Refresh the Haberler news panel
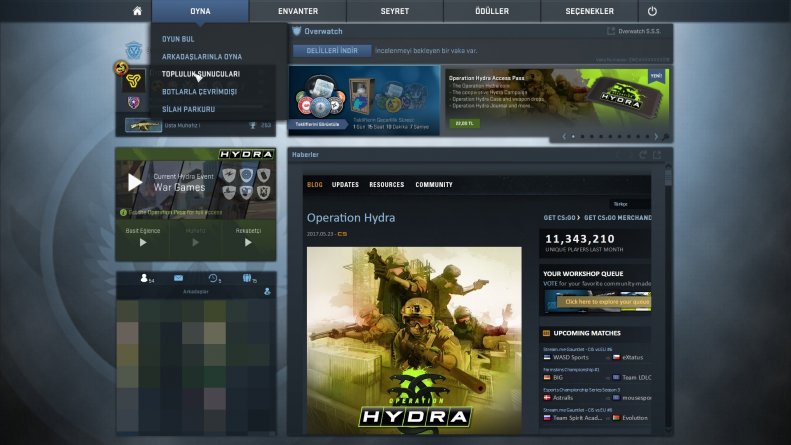The width and height of the screenshot is (791, 445). pyautogui.click(x=643, y=155)
